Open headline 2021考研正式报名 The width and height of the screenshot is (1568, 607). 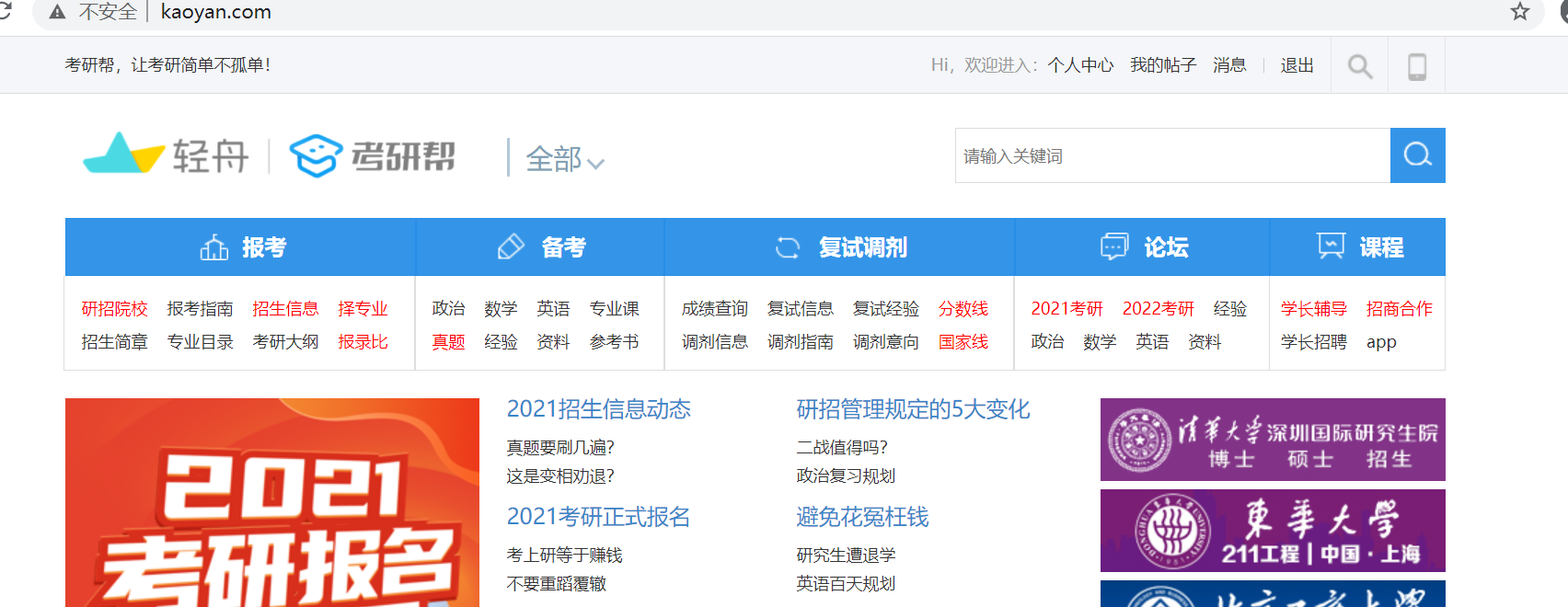(598, 517)
